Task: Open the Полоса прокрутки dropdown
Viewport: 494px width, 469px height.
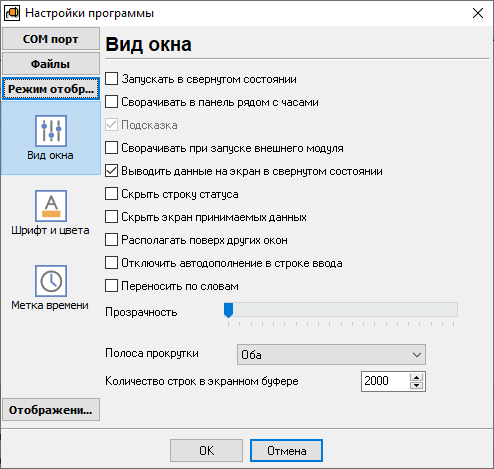Action: click(331, 354)
